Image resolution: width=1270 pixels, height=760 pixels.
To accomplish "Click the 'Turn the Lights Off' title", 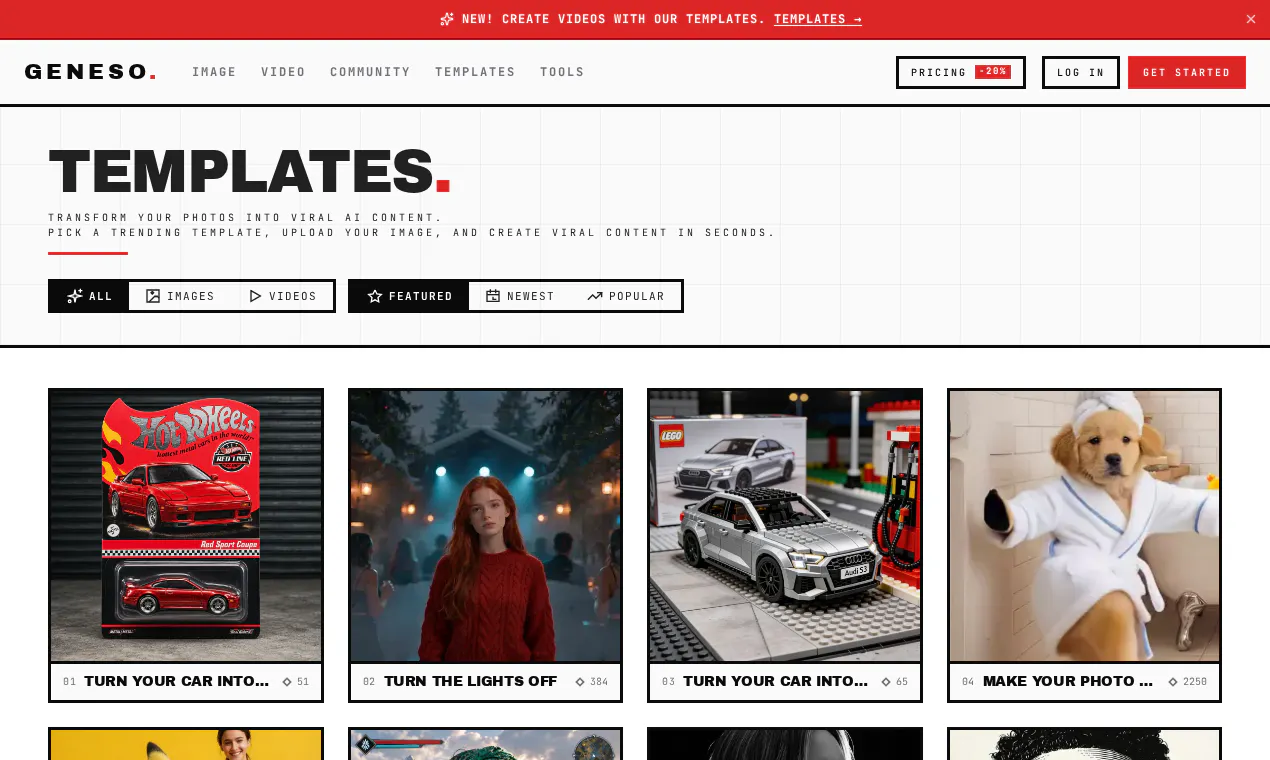I will (470, 681).
